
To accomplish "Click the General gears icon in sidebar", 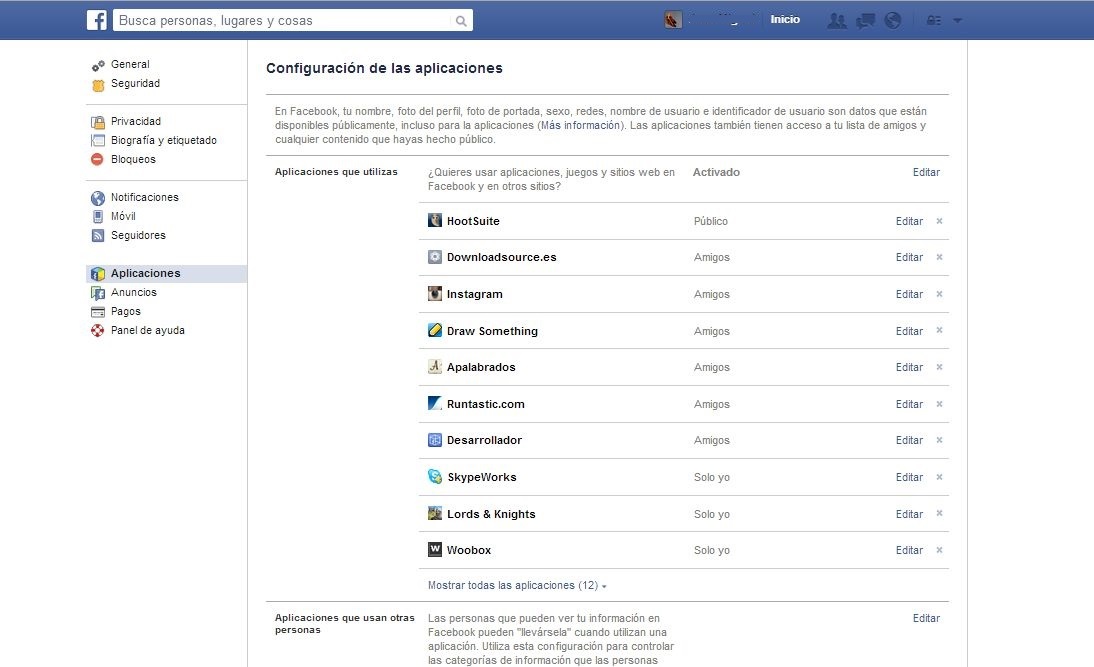I will (x=98, y=66).
